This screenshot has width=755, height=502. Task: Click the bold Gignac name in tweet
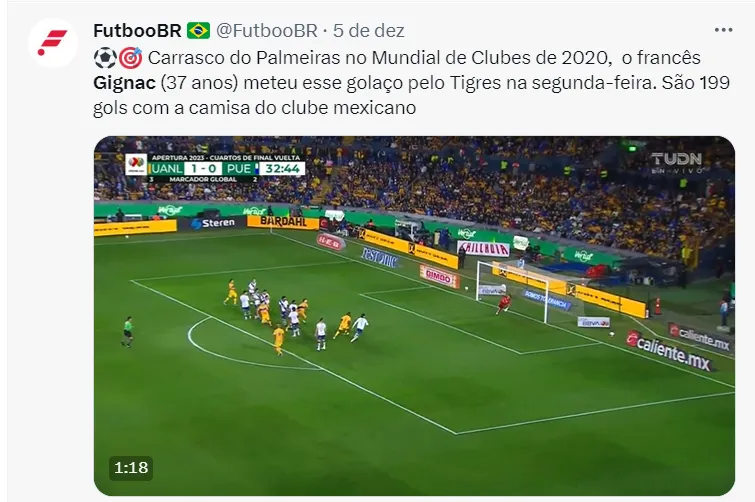pos(124,83)
